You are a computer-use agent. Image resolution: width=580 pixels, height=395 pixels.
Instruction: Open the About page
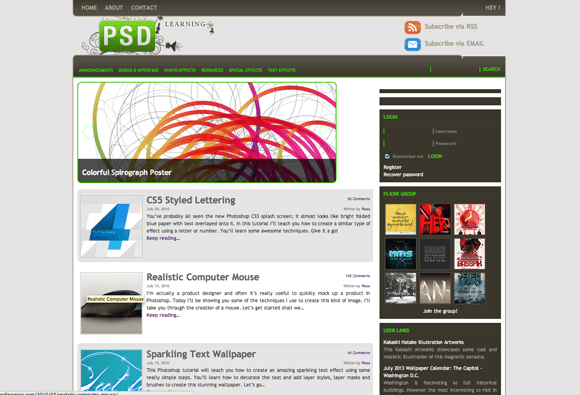point(114,7)
